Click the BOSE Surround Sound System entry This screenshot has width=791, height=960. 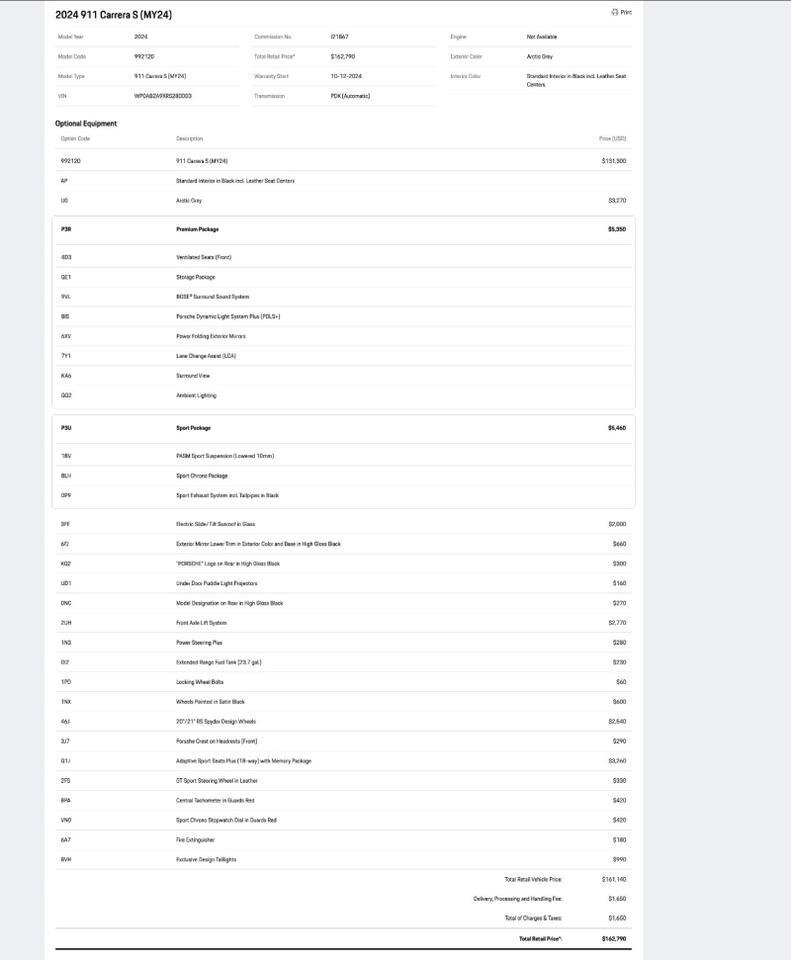[212, 297]
